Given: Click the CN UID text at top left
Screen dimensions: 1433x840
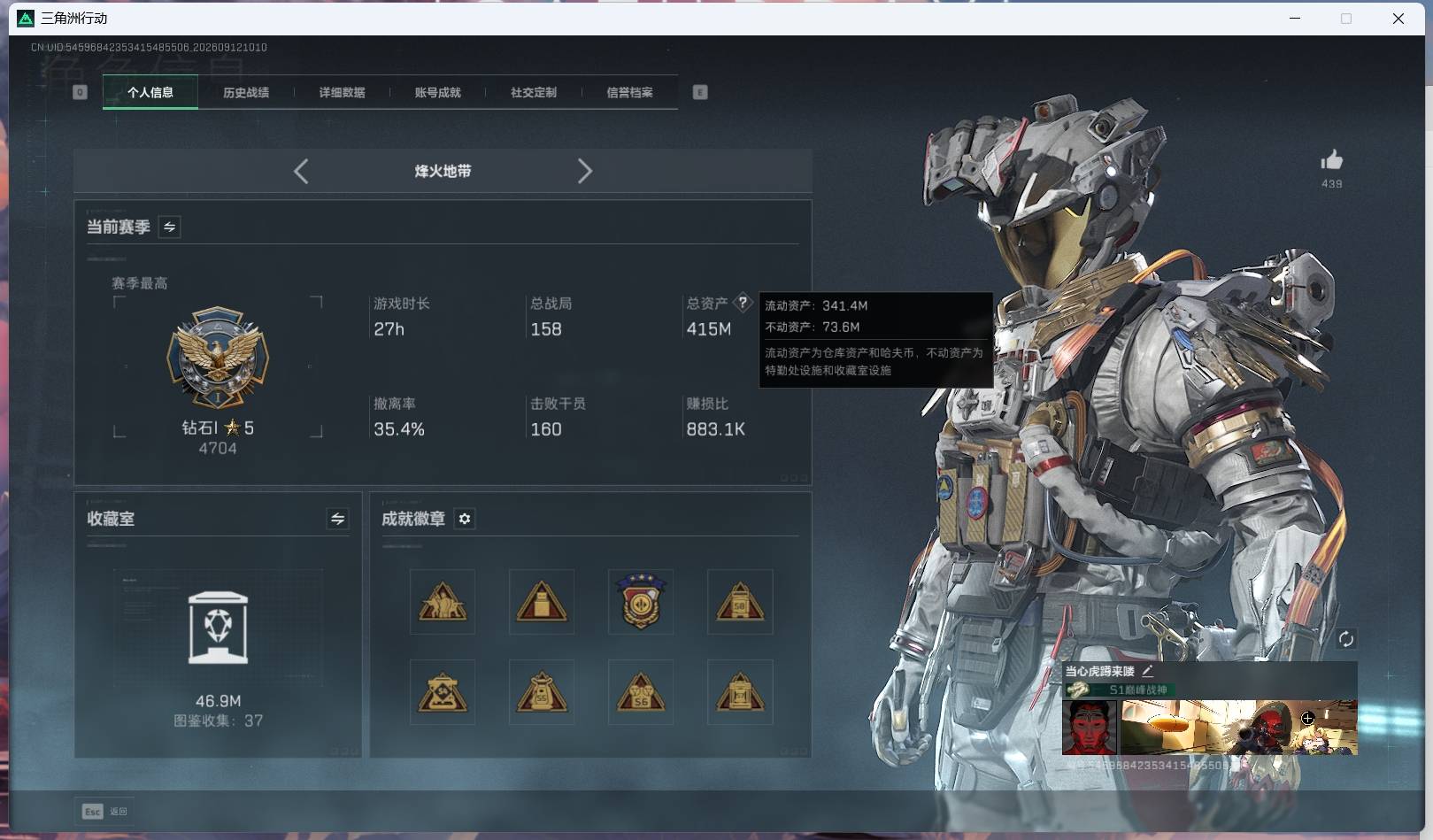Looking at the screenshot, I should click(x=149, y=47).
